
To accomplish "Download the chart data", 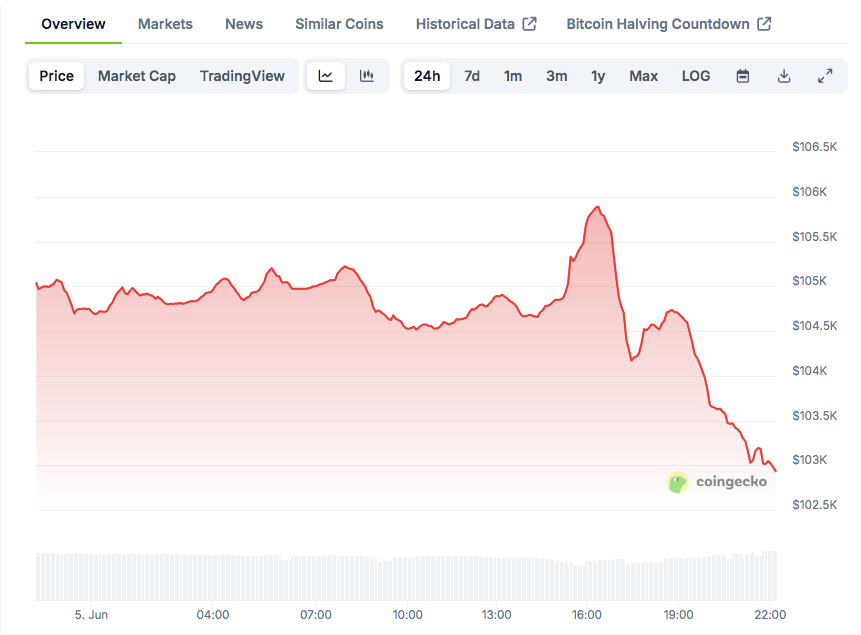I will click(784, 76).
